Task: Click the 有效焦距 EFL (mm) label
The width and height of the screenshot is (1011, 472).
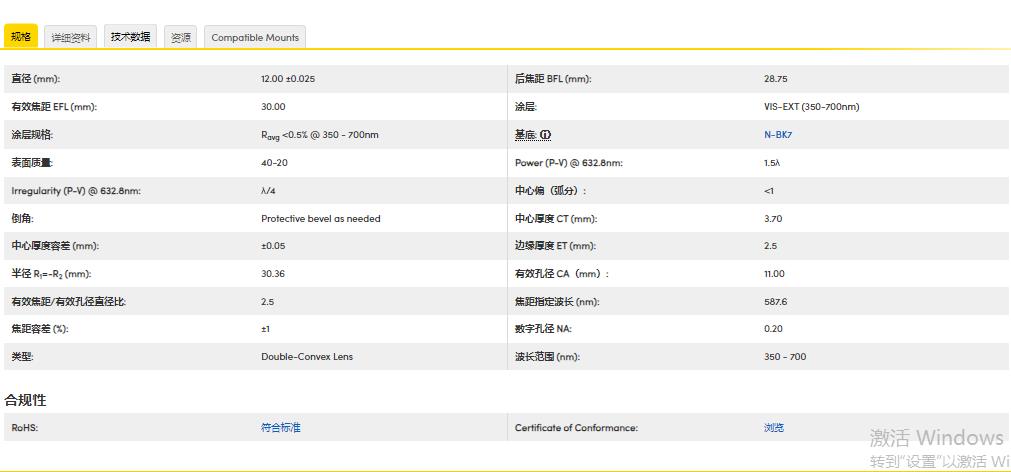Action: pos(54,107)
